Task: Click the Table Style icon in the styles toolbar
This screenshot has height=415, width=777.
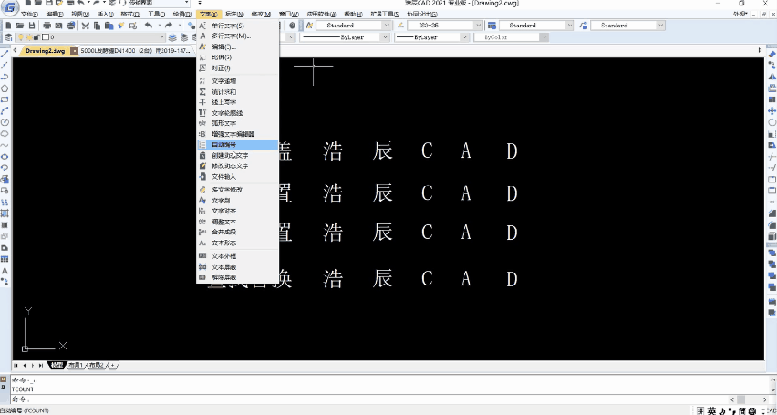Action: (x=492, y=25)
